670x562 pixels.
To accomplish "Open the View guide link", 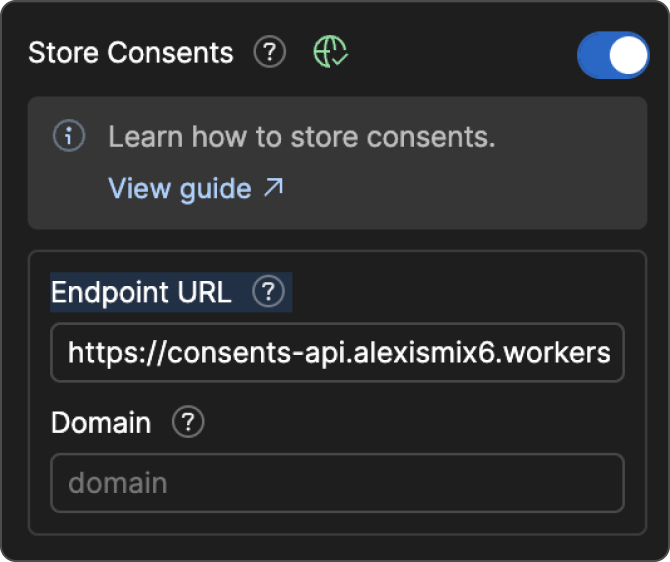I will [x=196, y=188].
